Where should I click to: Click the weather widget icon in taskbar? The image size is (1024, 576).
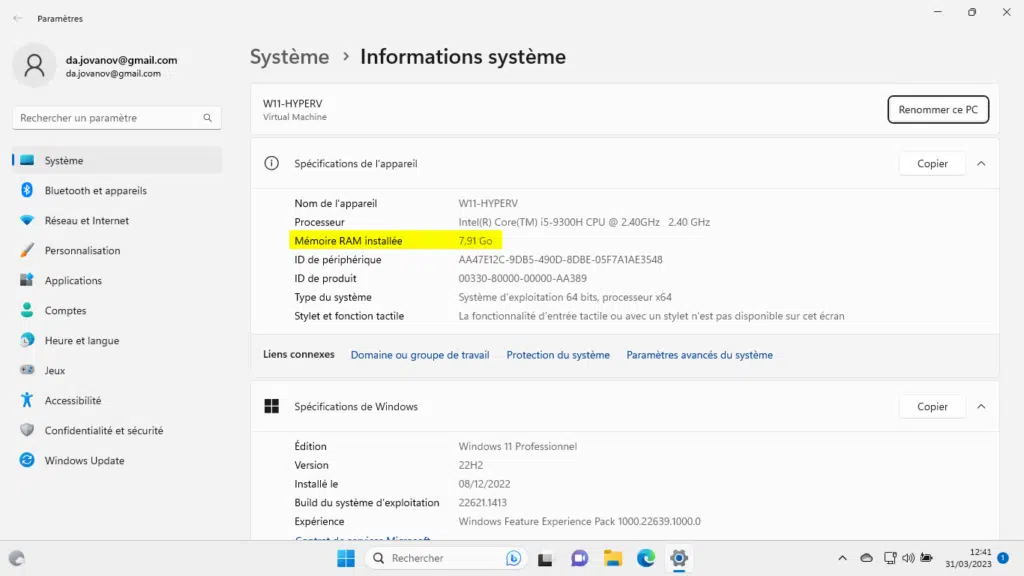16,558
